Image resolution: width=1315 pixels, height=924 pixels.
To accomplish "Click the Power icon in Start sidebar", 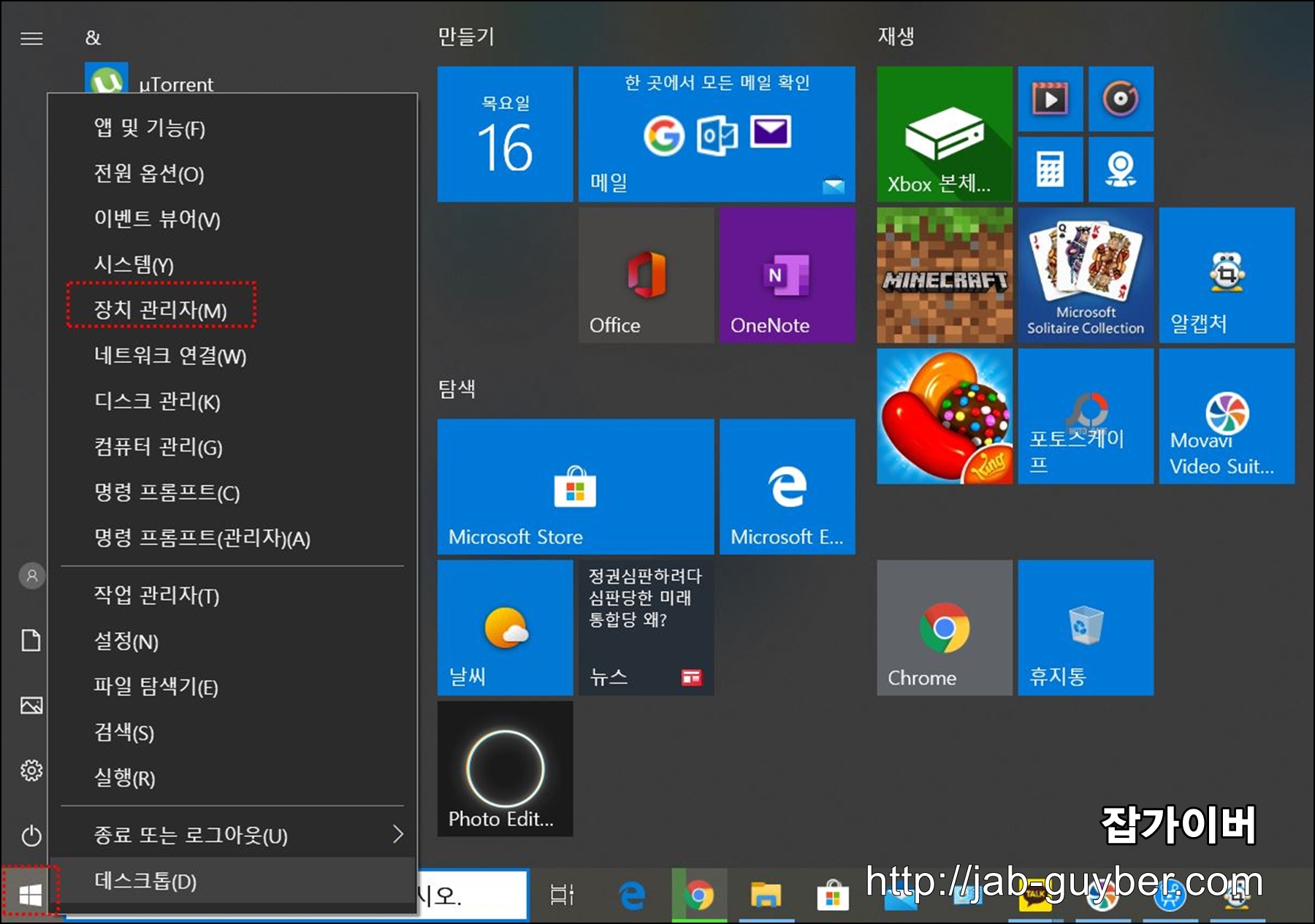I will [31, 835].
